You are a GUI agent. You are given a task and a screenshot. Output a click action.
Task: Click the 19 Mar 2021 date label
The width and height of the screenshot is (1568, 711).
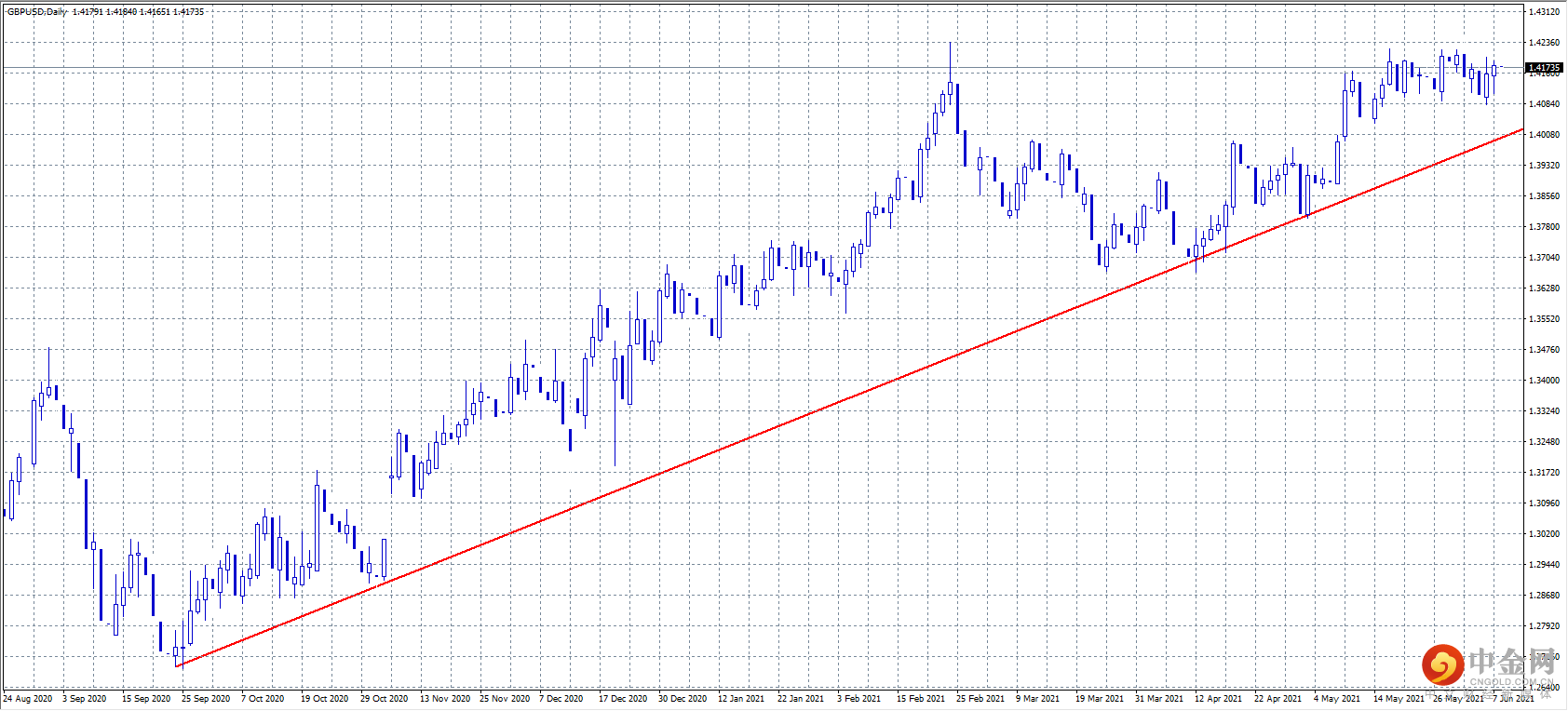coord(1100,699)
